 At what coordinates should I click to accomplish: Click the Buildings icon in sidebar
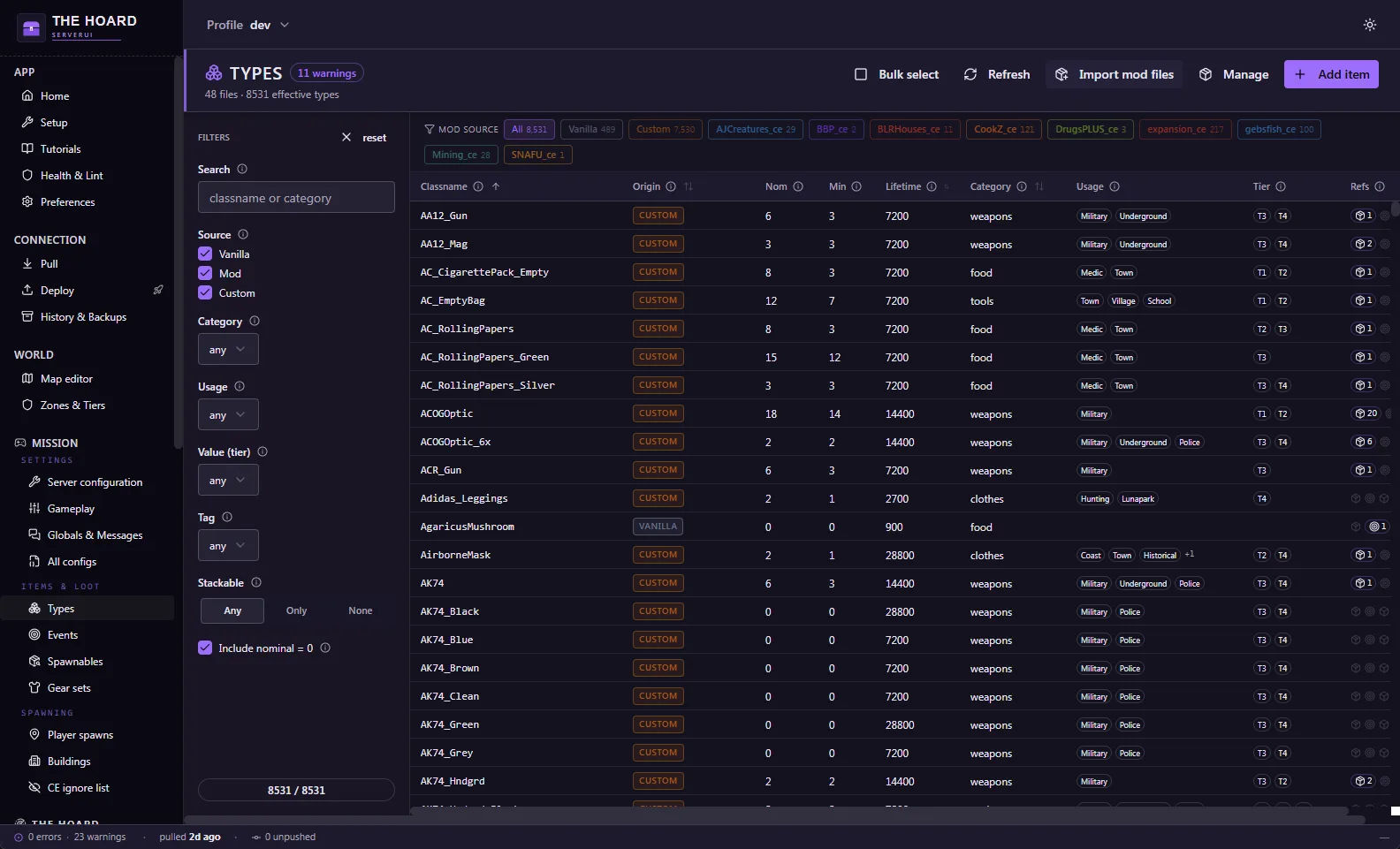tap(34, 761)
